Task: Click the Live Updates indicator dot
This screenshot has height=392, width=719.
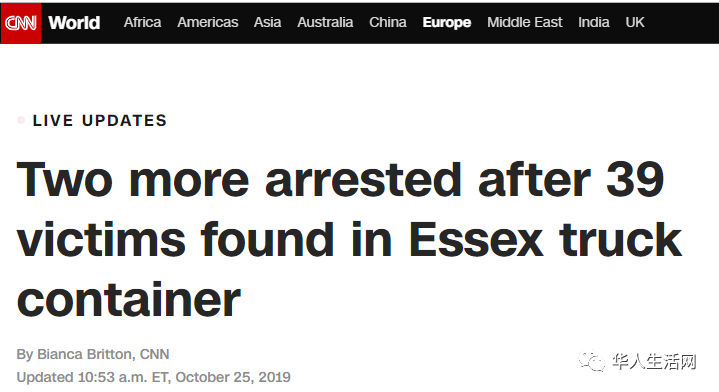Action: click(21, 120)
